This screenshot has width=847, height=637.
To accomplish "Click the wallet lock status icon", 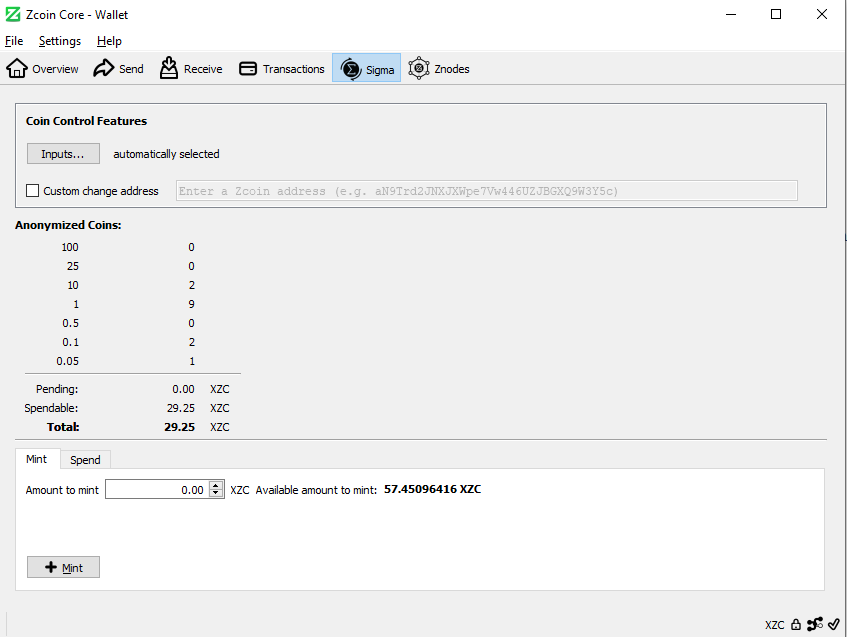I will coord(796,625).
